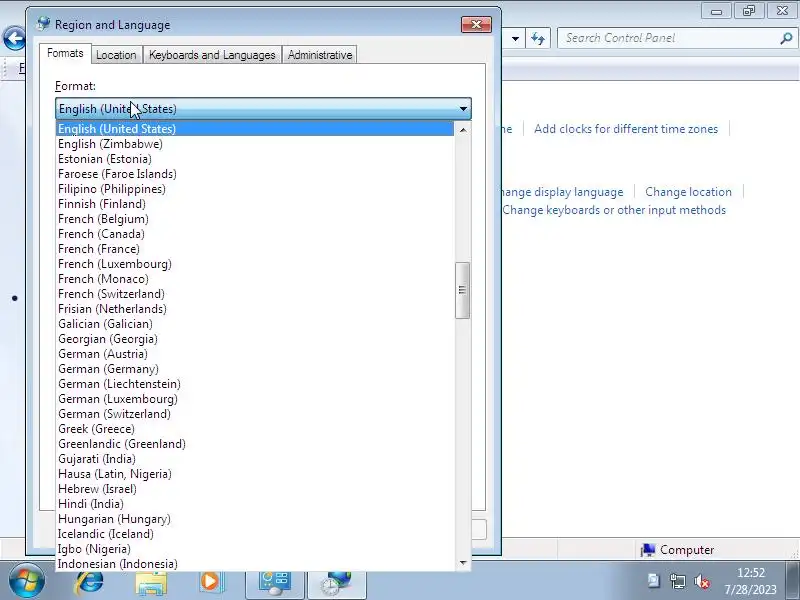Choose Finnish (Finland) format
The image size is (800, 600).
pyautogui.click(x=254, y=204)
